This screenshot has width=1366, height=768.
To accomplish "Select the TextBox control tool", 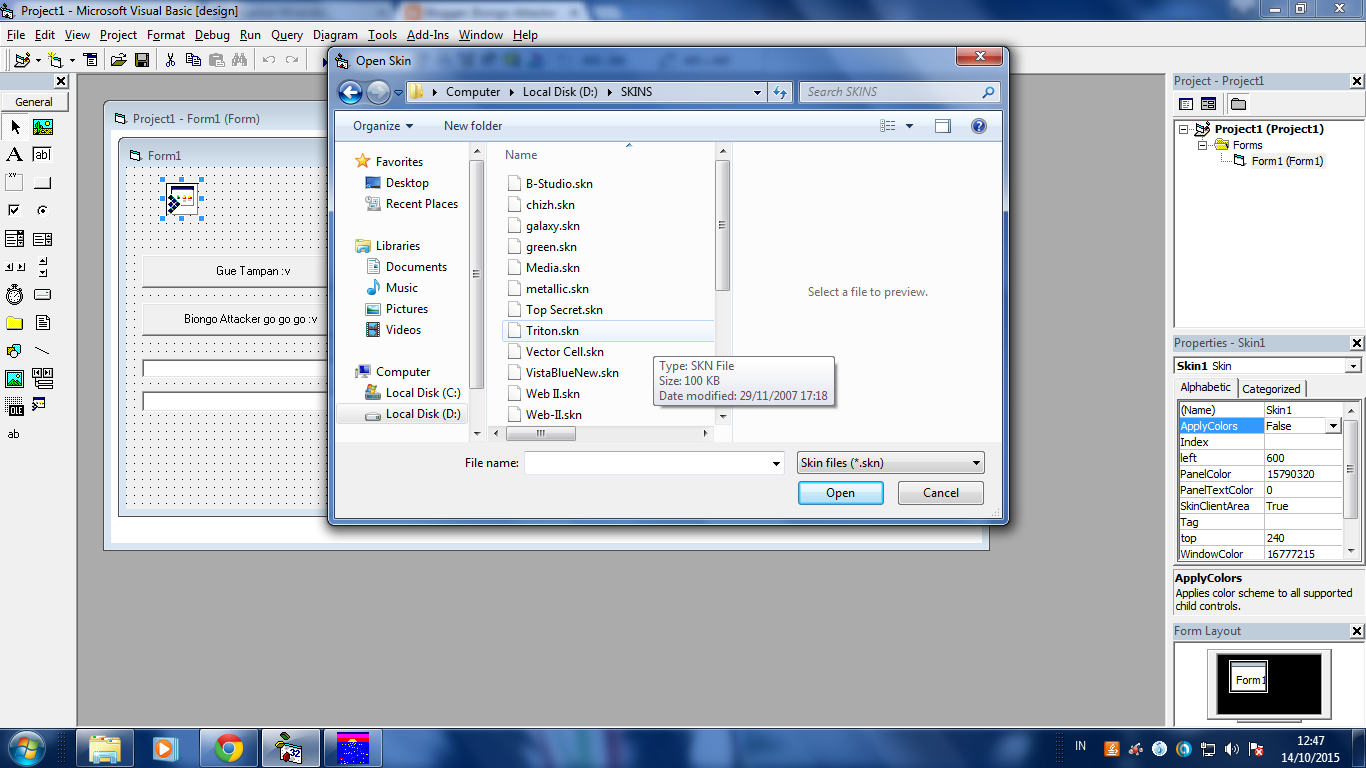I will click(x=41, y=154).
